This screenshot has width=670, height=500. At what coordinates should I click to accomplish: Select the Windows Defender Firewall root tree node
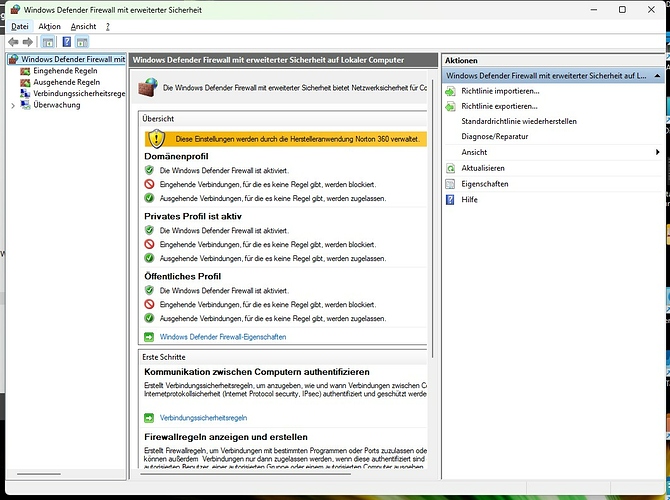73,59
